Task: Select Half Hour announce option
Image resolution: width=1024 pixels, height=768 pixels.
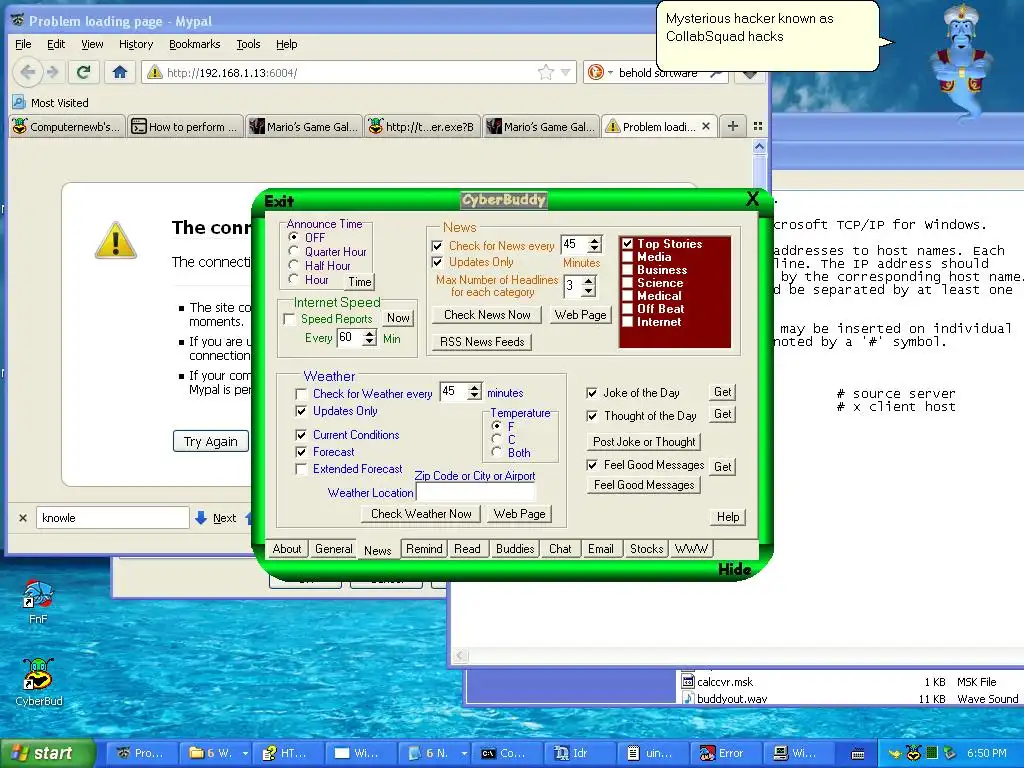Action: pyautogui.click(x=293, y=265)
